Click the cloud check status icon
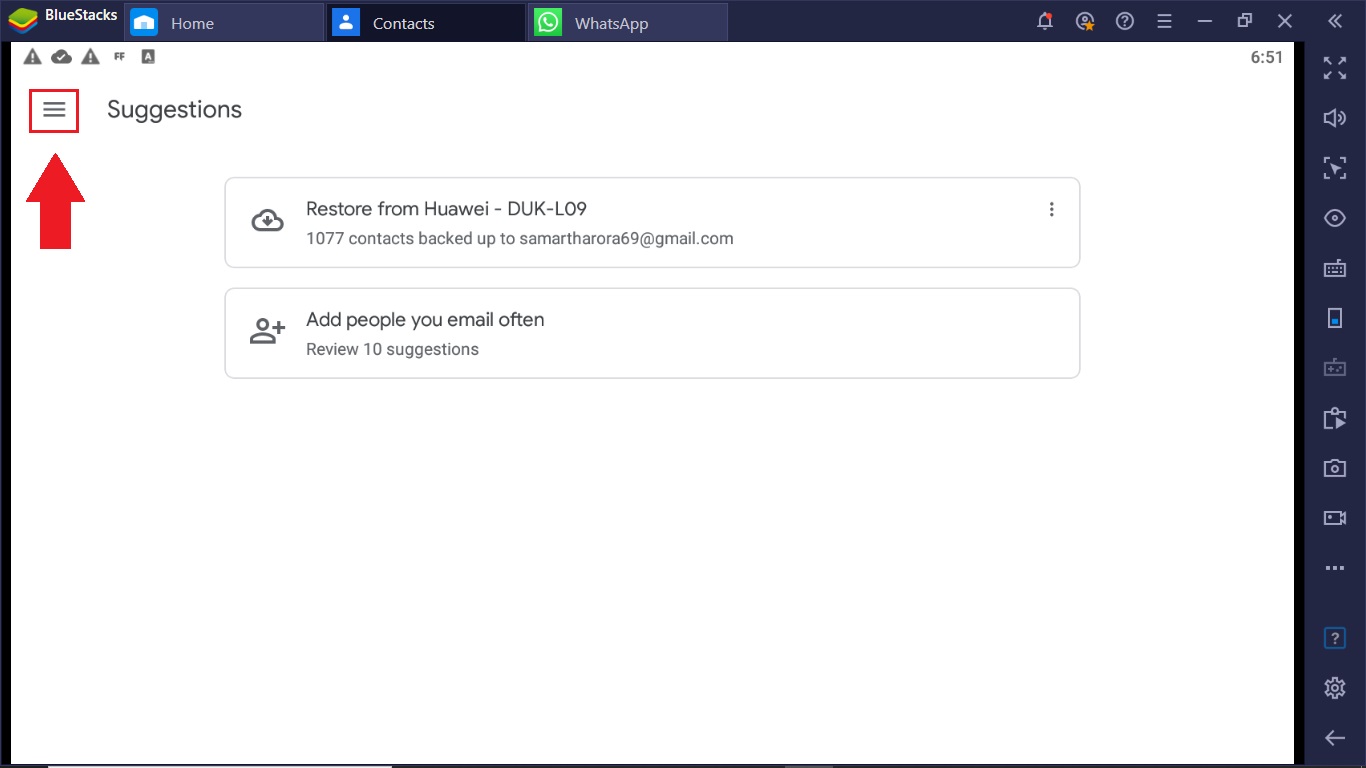This screenshot has height=768, width=1366. click(x=62, y=57)
